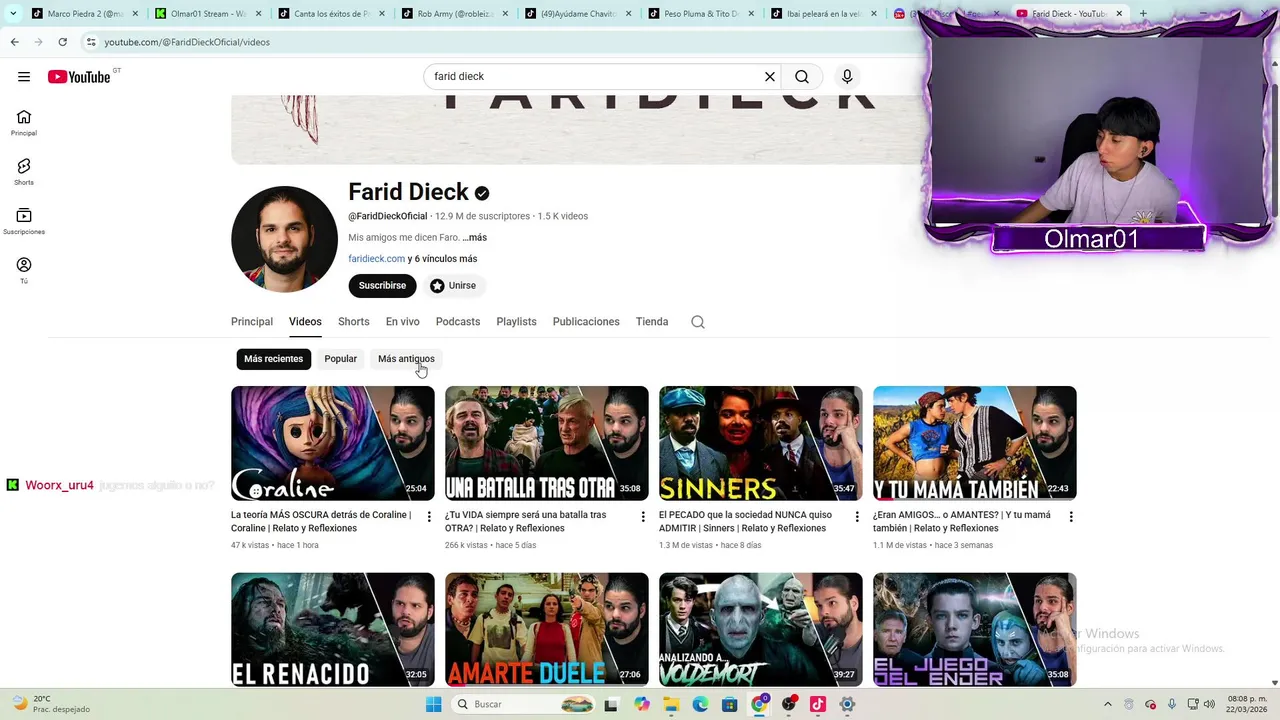
Task: Select the Popular filter chip
Action: pyautogui.click(x=340, y=359)
